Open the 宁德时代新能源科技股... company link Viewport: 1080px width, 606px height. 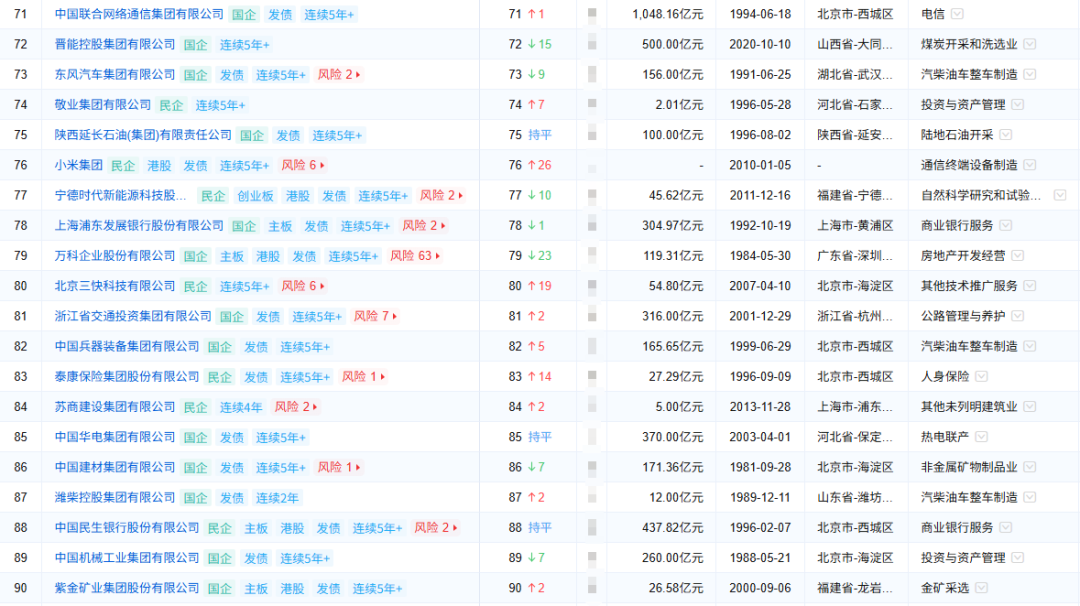121,196
